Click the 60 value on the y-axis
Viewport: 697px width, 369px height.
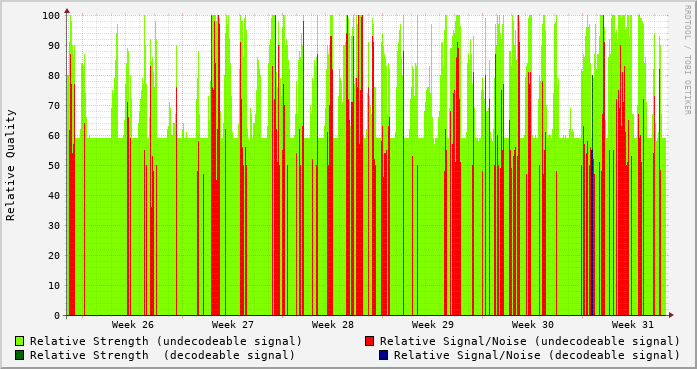click(x=54, y=136)
